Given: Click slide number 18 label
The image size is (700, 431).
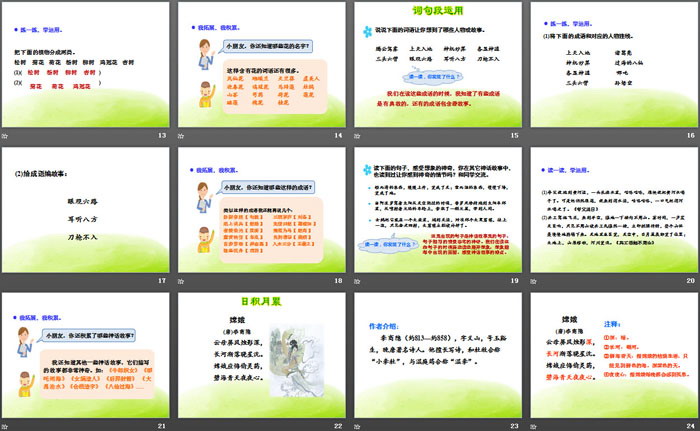Looking at the screenshot, I should pos(338,280).
